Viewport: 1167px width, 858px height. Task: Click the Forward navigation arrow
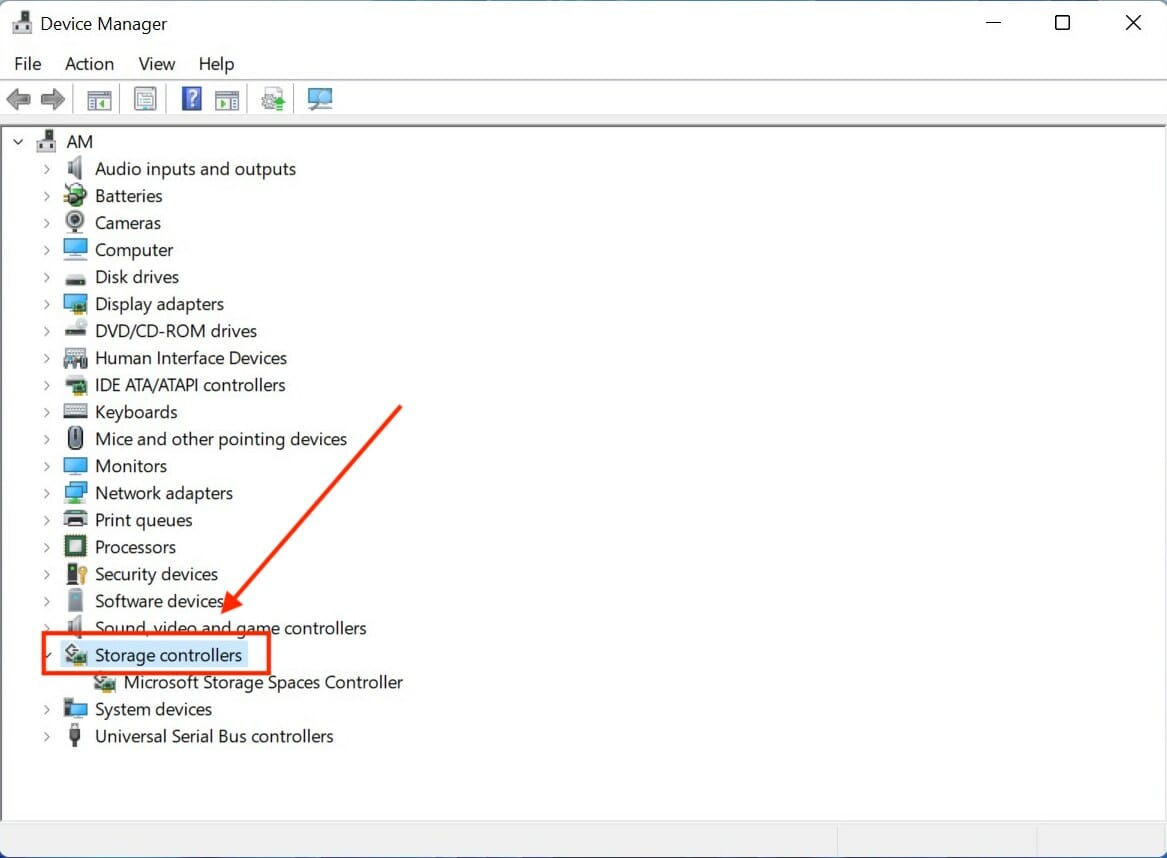click(53, 98)
